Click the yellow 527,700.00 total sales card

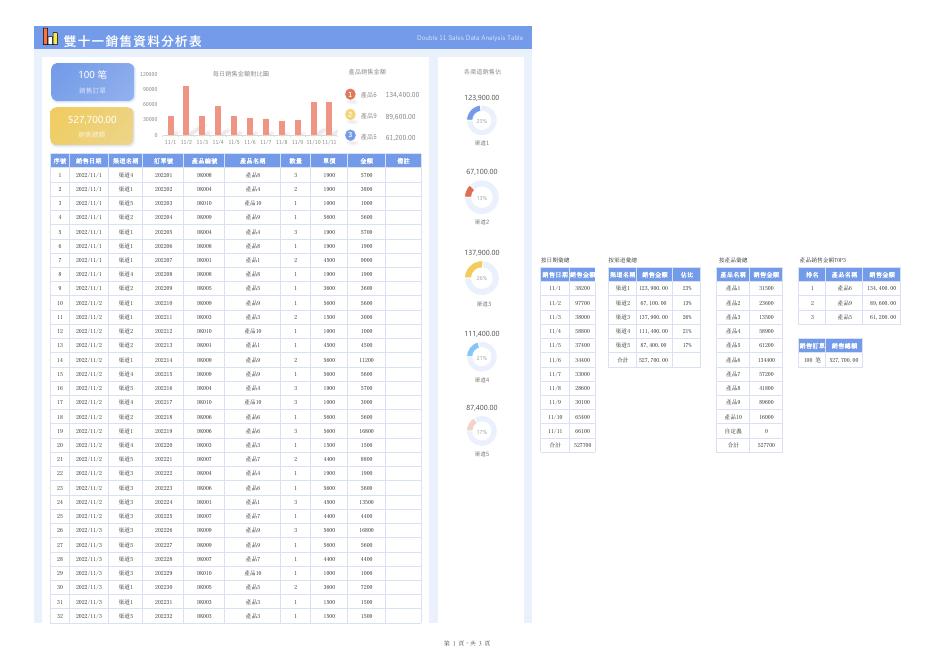point(92,126)
